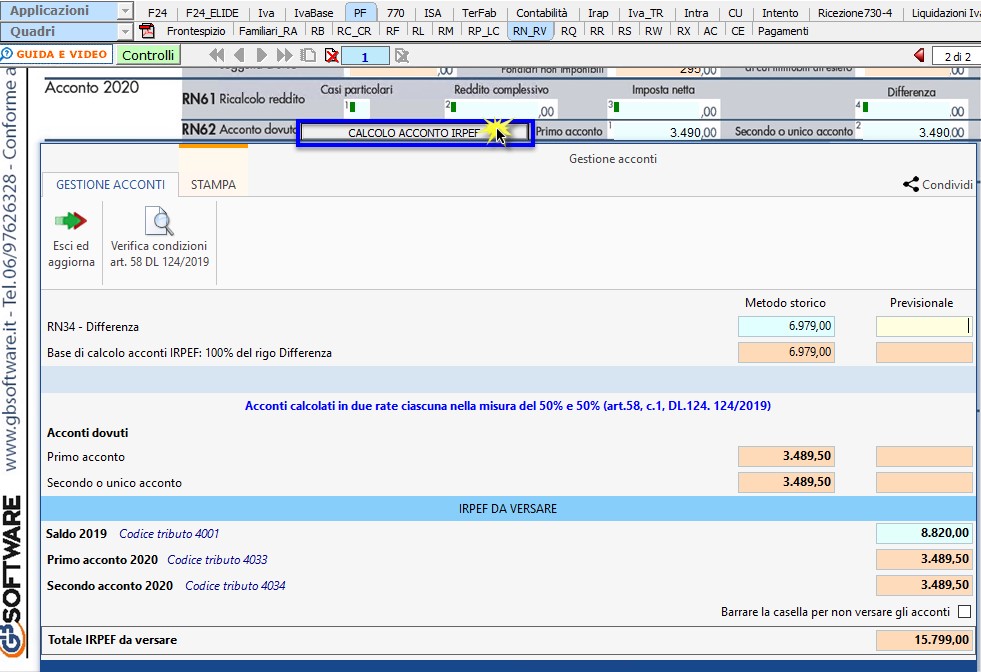Click the Esci ed aggiorna arrow icon
The image size is (981, 672).
(x=70, y=221)
